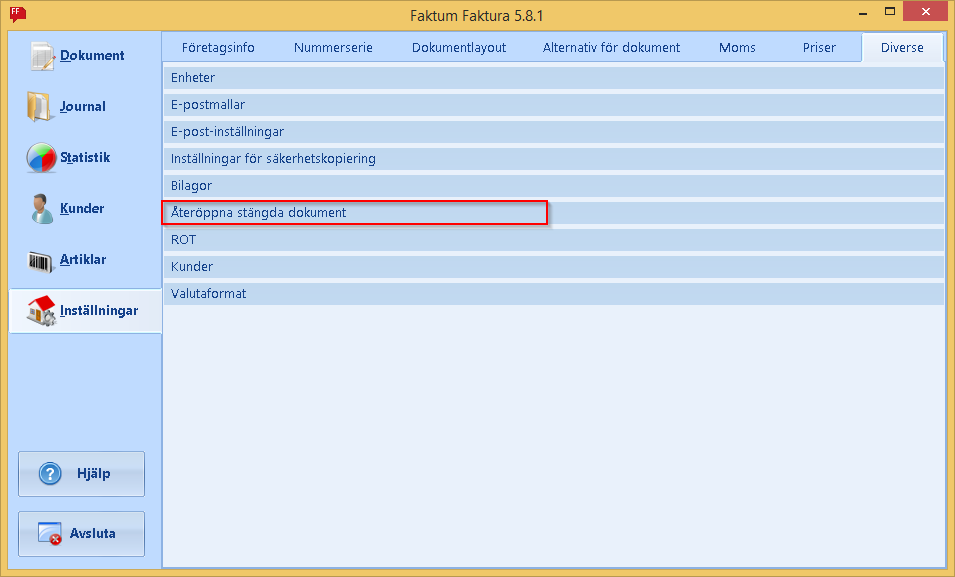Click the Kunder person icon
Image resolution: width=955 pixels, height=577 pixels.
(41, 208)
